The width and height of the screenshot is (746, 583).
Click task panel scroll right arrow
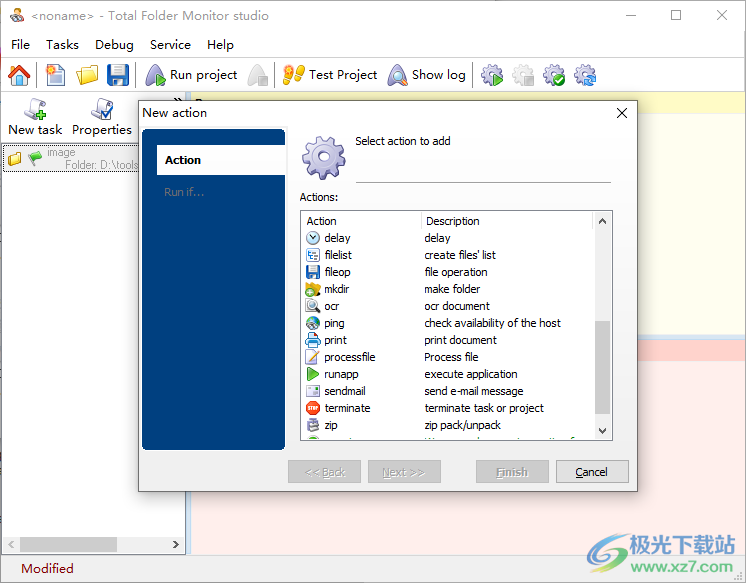click(x=176, y=544)
